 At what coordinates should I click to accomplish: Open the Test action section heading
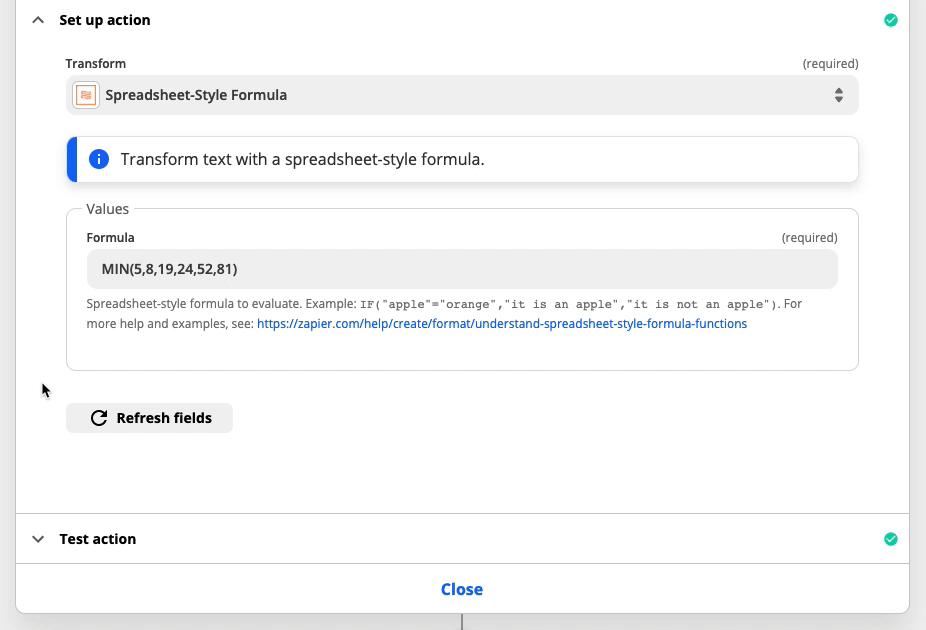click(97, 539)
